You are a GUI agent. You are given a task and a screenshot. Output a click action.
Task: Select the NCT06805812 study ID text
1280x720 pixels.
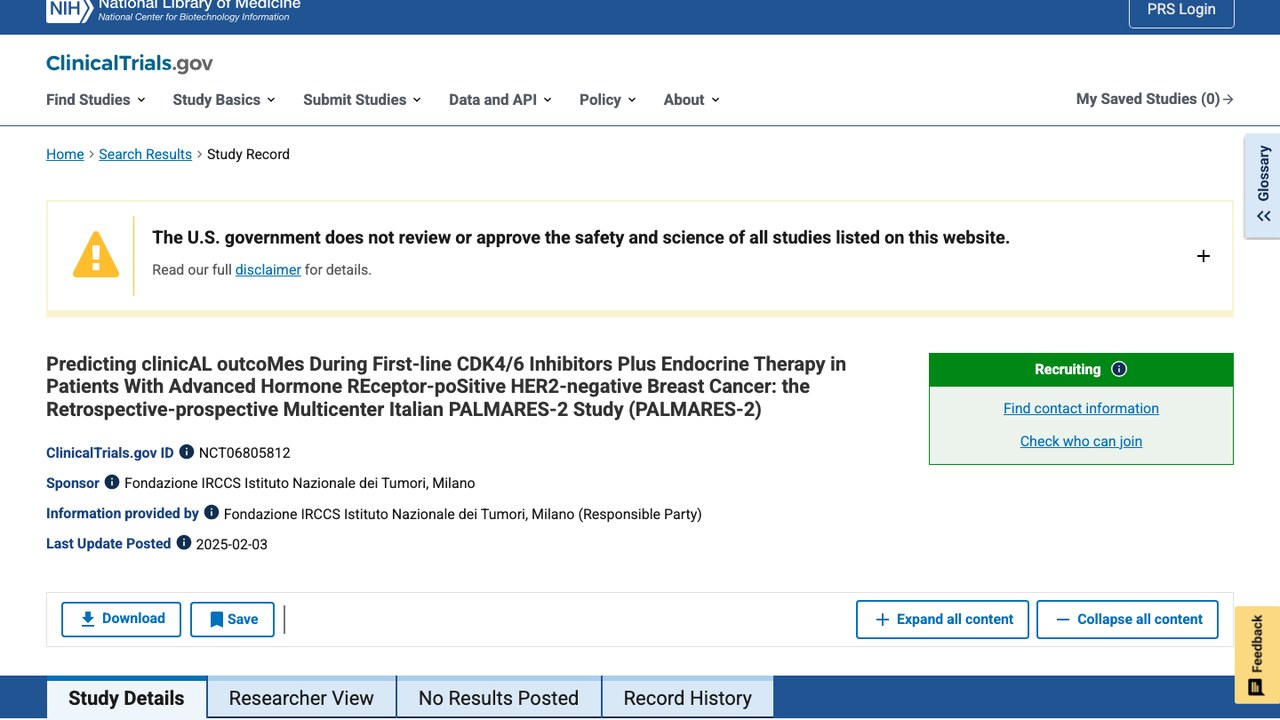[x=244, y=453]
